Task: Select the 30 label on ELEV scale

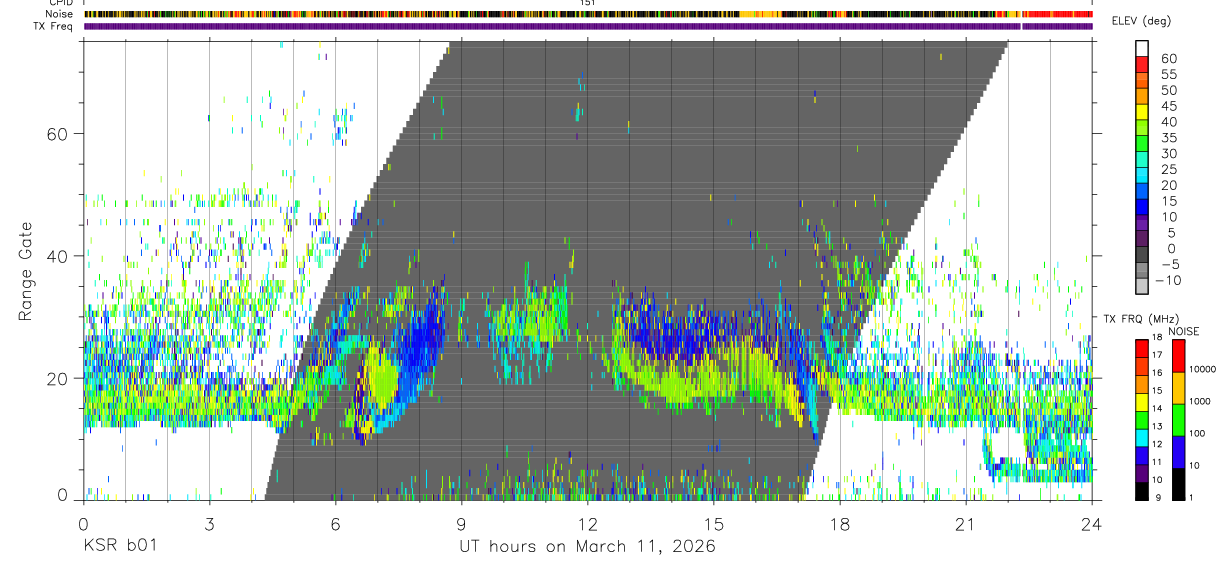Action: (x=1169, y=154)
